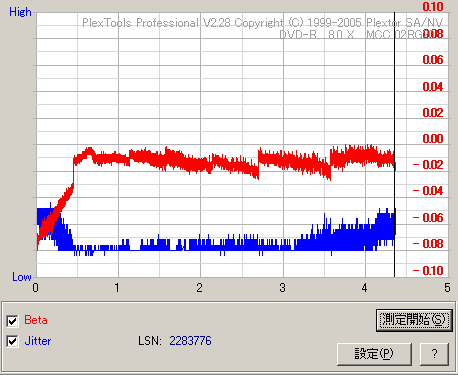Click the 0 mark on horizontal axis
Viewport: 458px width, 375px height.
35,287
